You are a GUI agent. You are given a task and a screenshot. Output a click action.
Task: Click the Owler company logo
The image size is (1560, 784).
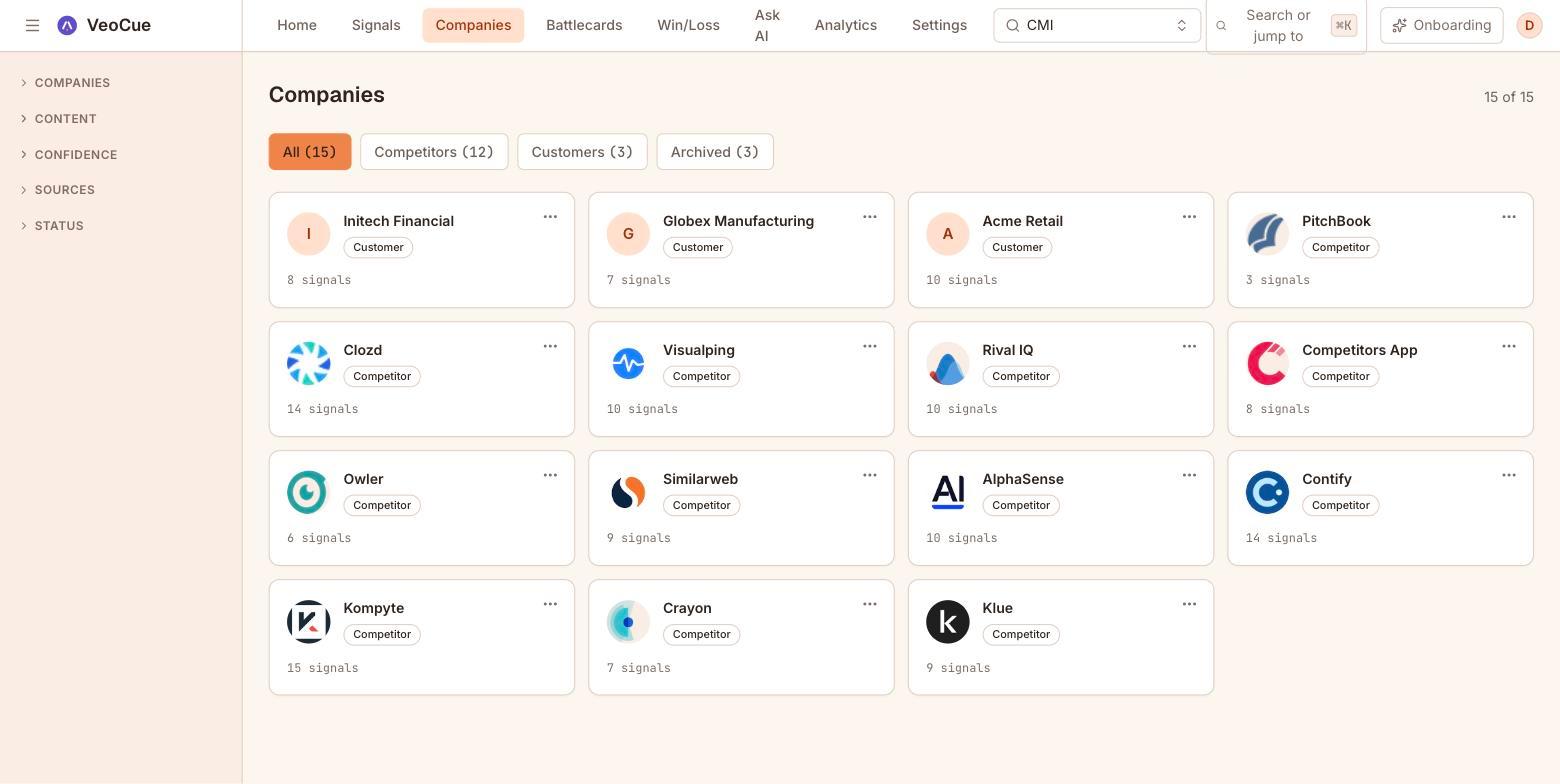click(x=308, y=492)
